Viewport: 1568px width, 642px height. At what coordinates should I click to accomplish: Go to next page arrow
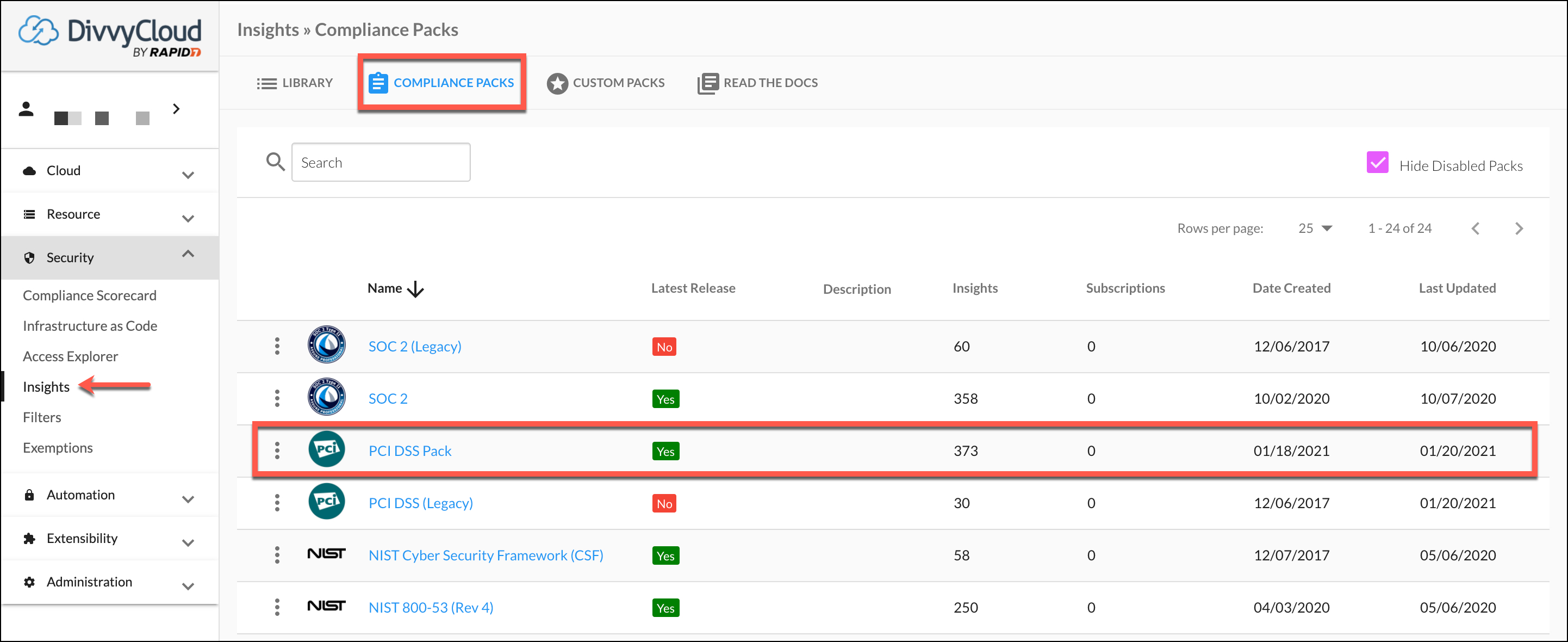(1519, 229)
